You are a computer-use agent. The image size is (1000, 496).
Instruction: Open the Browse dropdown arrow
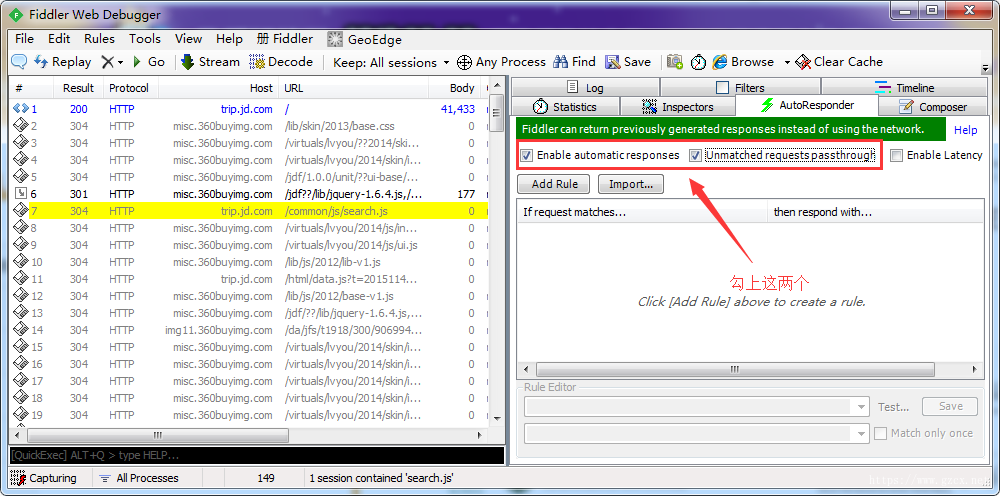pyautogui.click(x=787, y=62)
